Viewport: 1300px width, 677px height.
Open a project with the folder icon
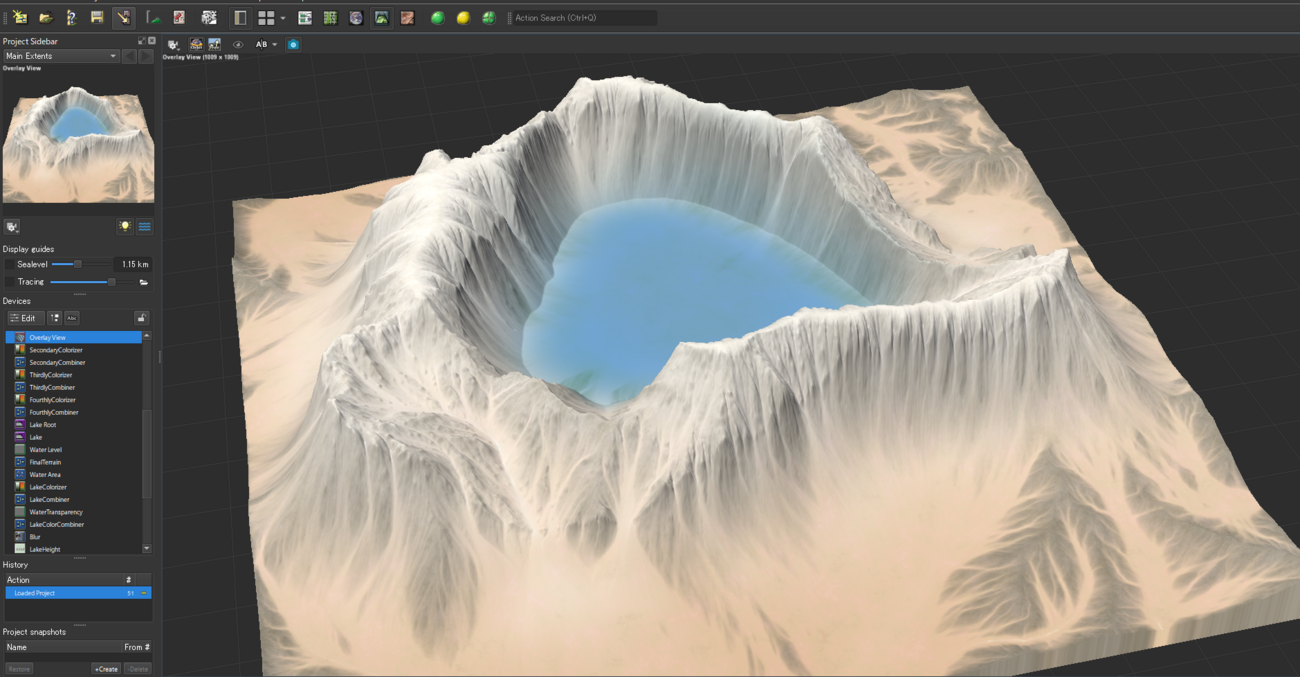(46, 17)
